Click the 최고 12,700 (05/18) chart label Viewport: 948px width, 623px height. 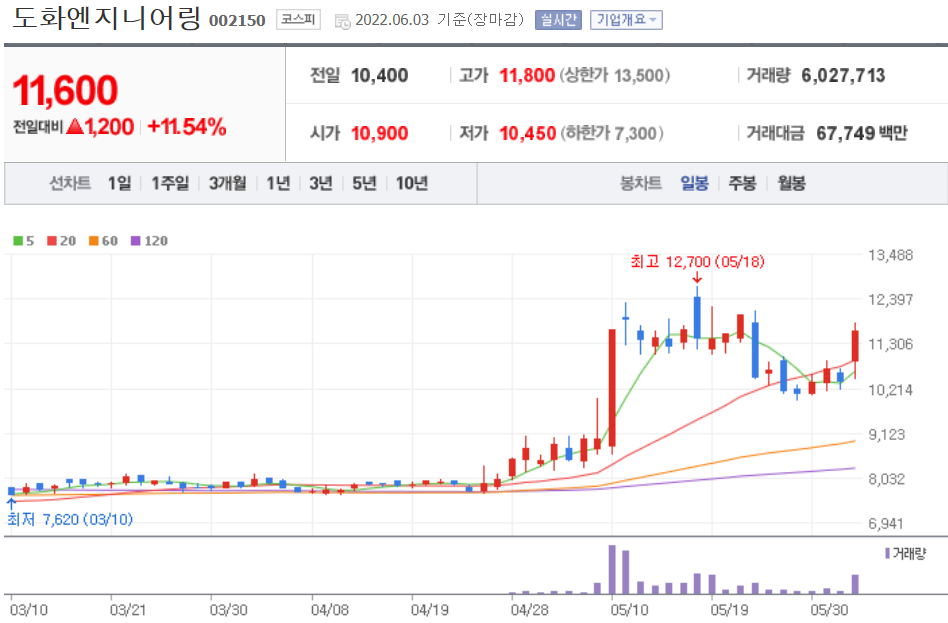pos(697,261)
